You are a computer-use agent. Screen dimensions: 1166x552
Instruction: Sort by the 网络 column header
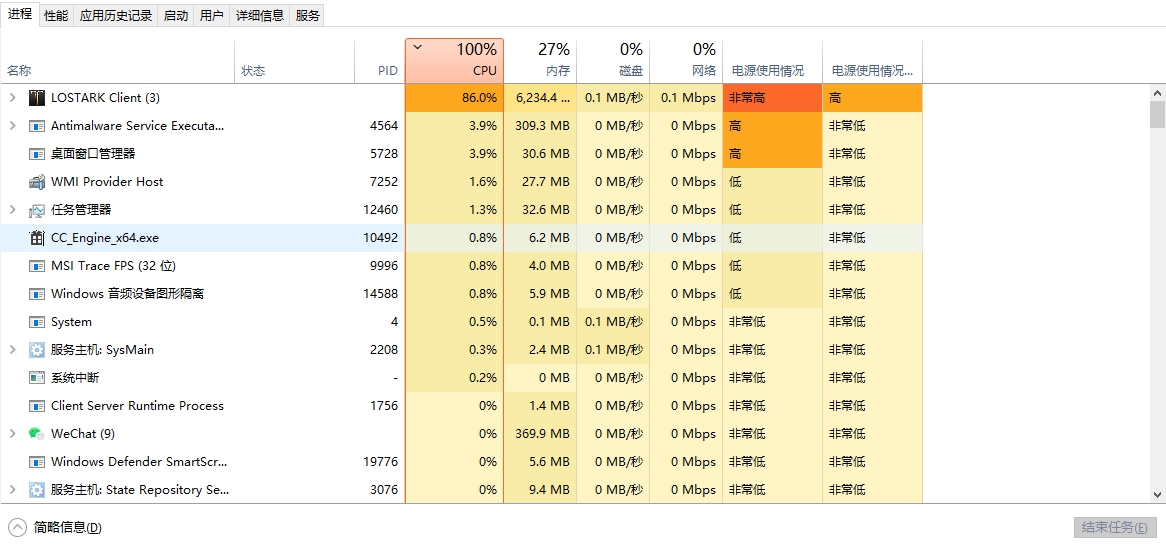pos(686,60)
